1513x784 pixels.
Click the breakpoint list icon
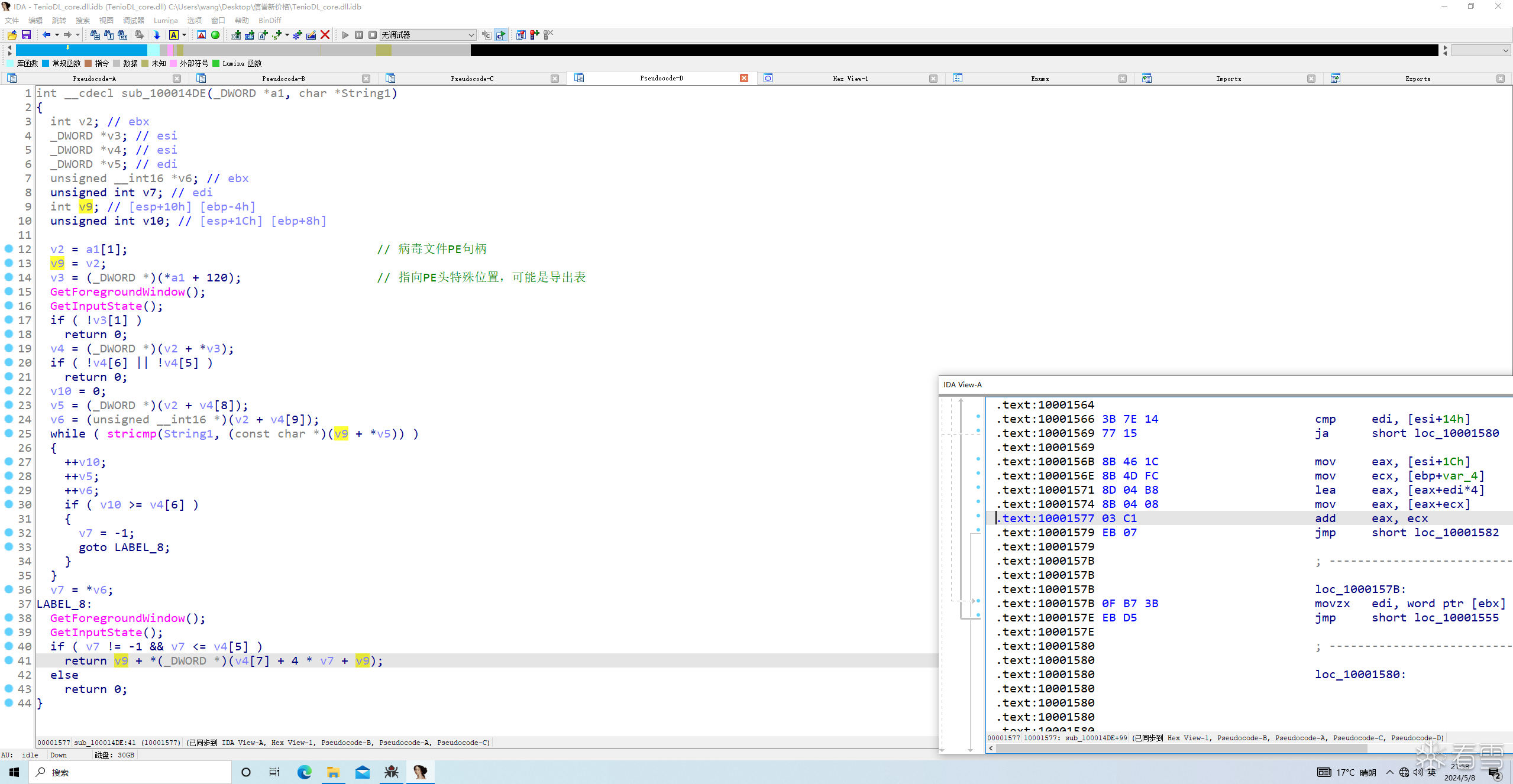click(521, 35)
